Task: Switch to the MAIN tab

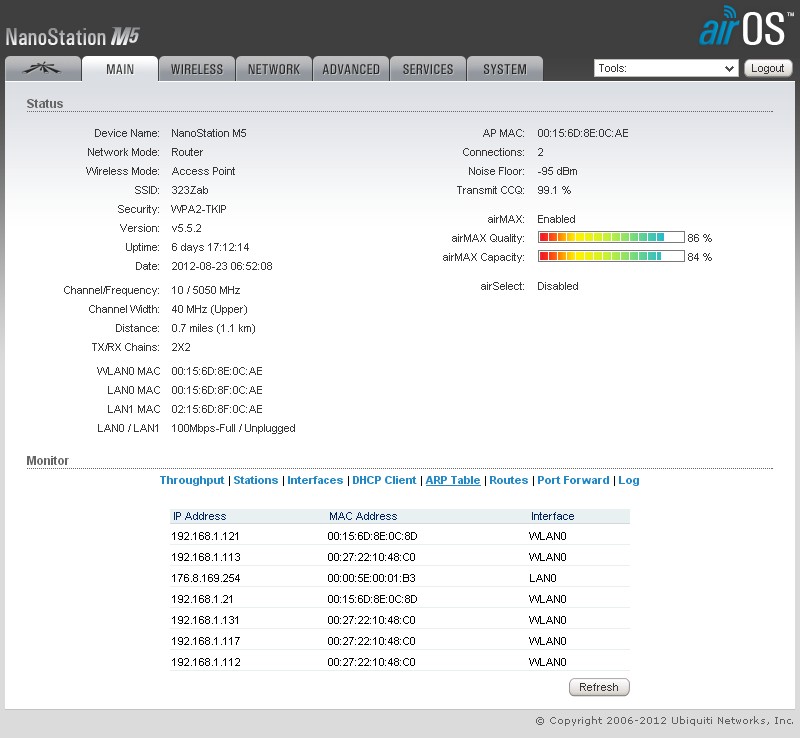Action: tap(120, 69)
